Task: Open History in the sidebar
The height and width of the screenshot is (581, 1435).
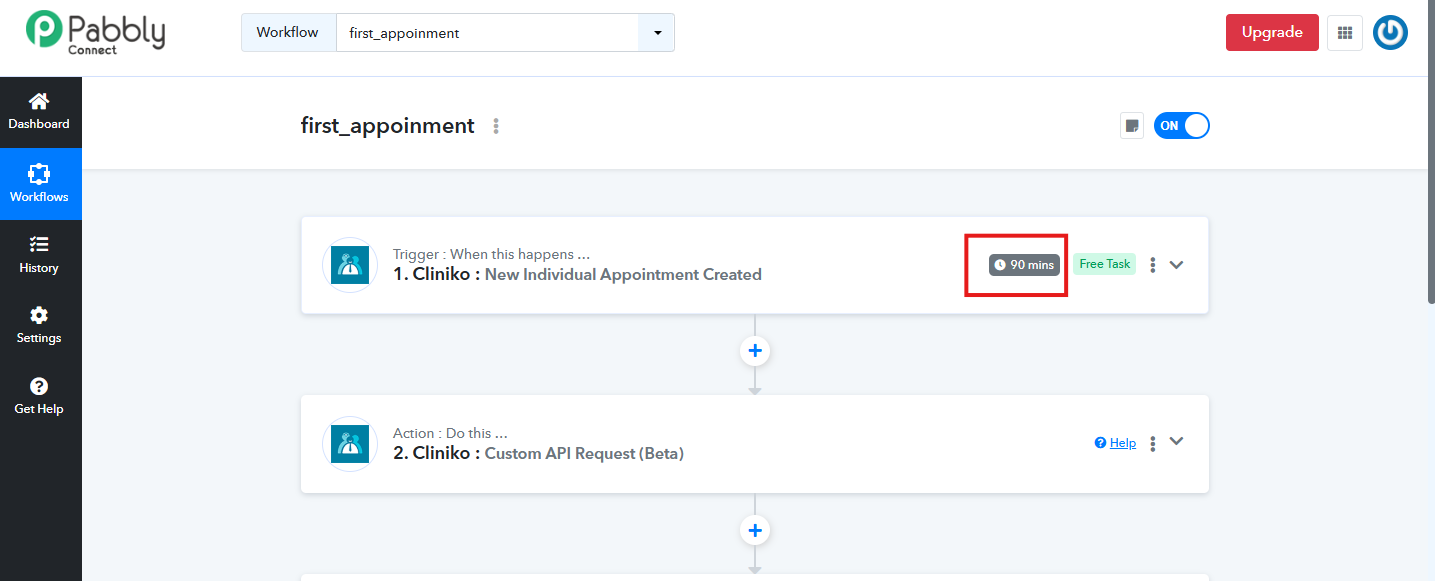Action: [x=40, y=255]
